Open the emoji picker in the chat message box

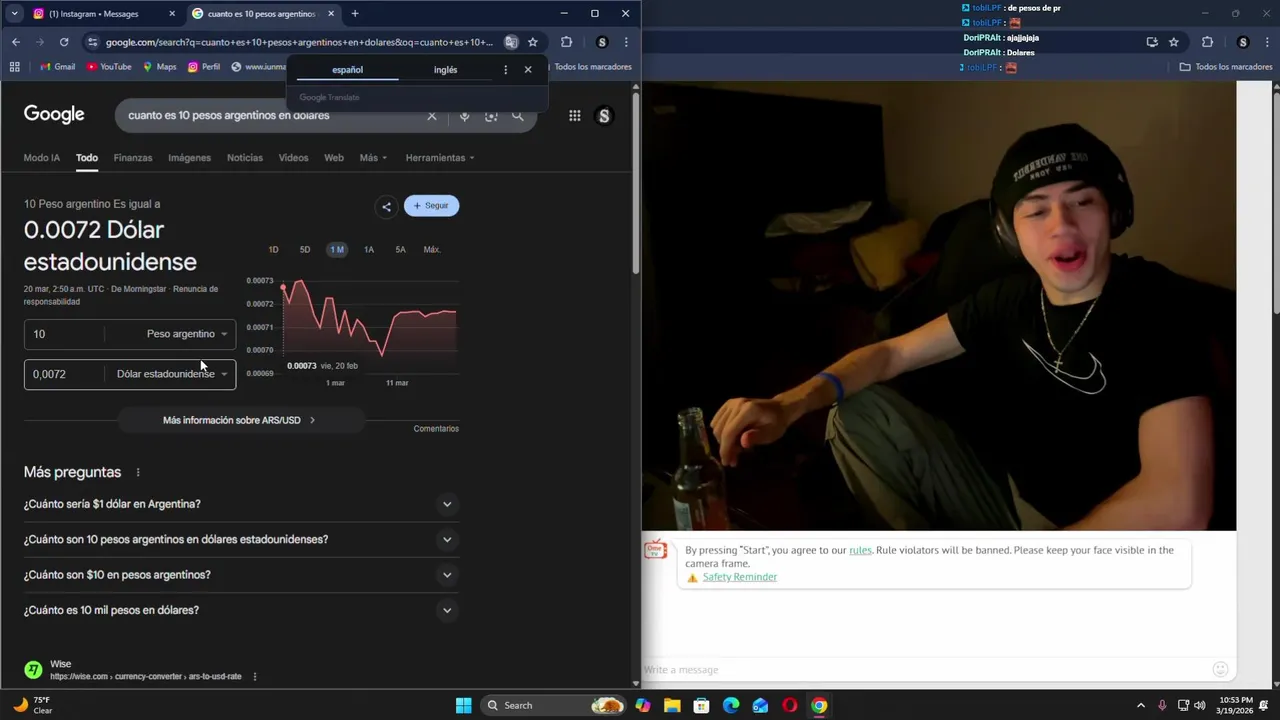1220,669
